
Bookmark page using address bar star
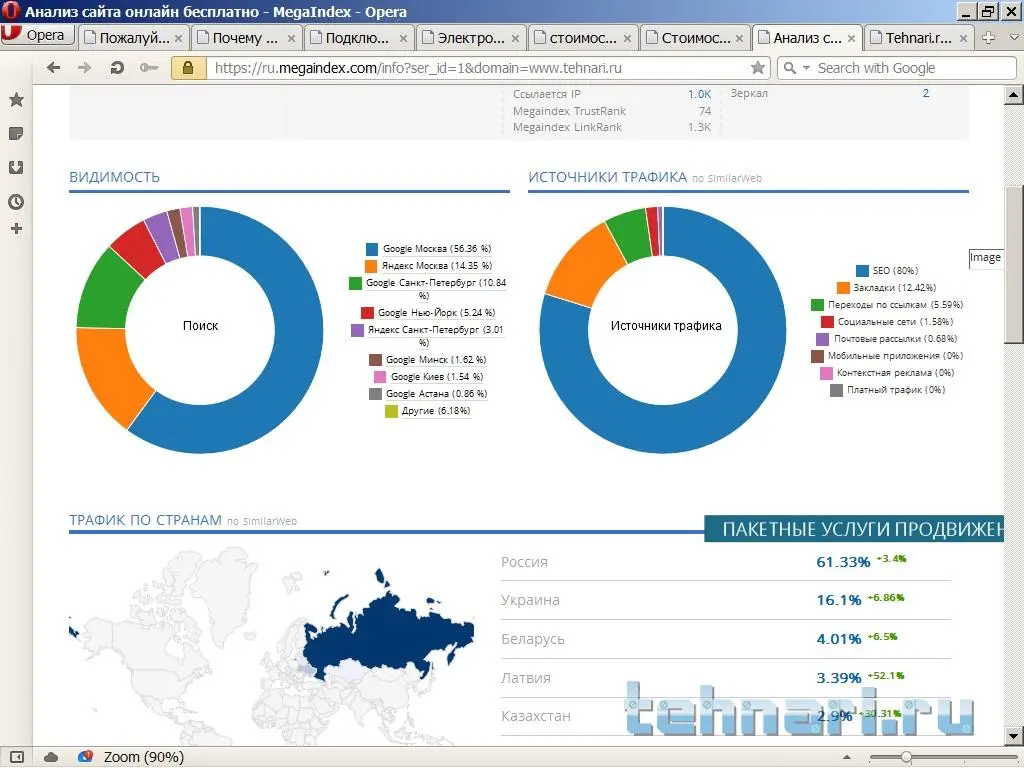click(758, 68)
